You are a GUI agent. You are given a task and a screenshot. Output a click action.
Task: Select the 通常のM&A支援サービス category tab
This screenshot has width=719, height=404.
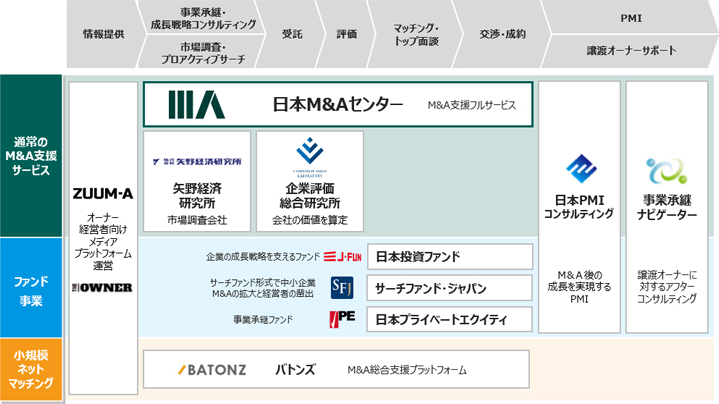[x=31, y=156]
